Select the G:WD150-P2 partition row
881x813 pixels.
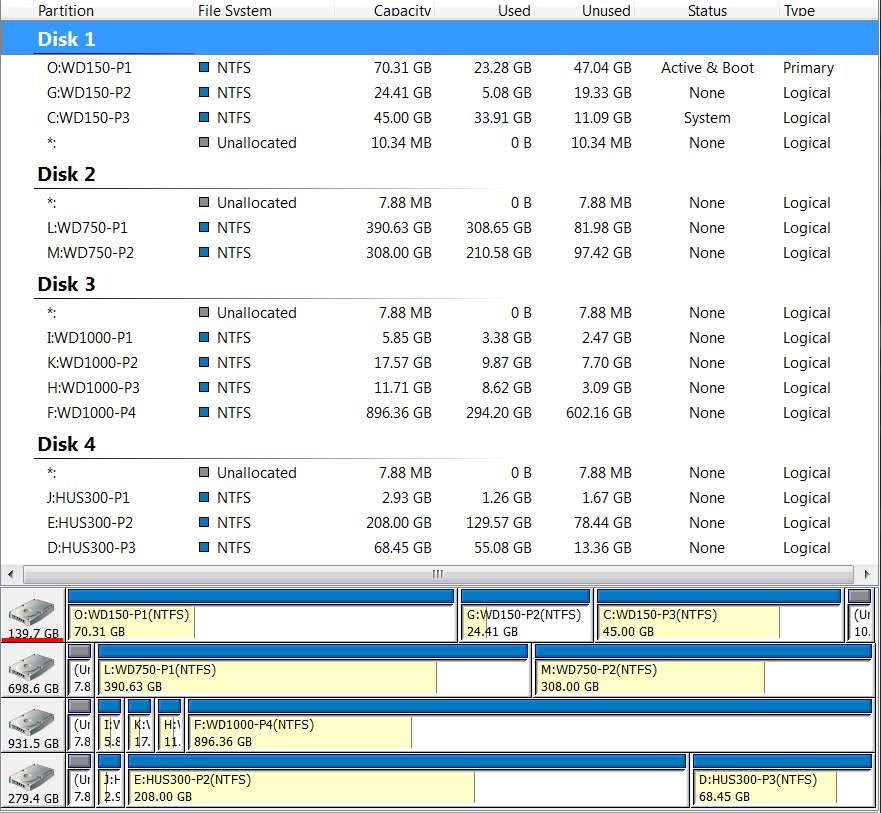tap(439, 93)
